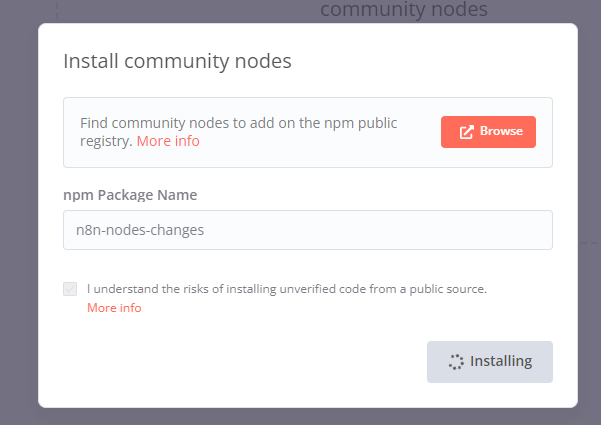Click the 'n8n-nodes-changes' text in the field
The height and width of the screenshot is (425, 601).
click(140, 230)
